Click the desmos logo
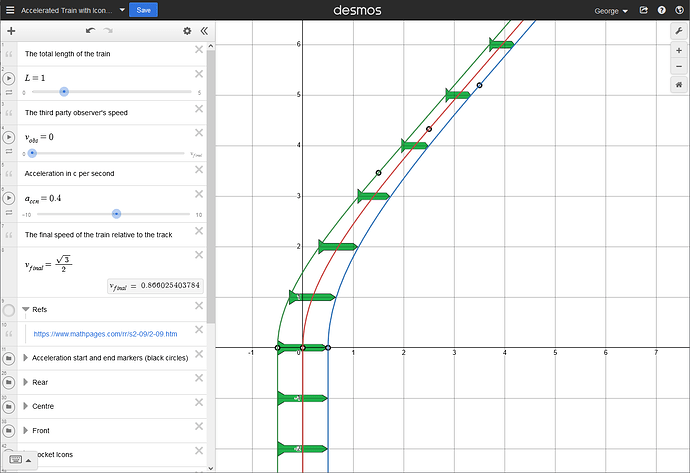The image size is (690, 473). [x=357, y=10]
